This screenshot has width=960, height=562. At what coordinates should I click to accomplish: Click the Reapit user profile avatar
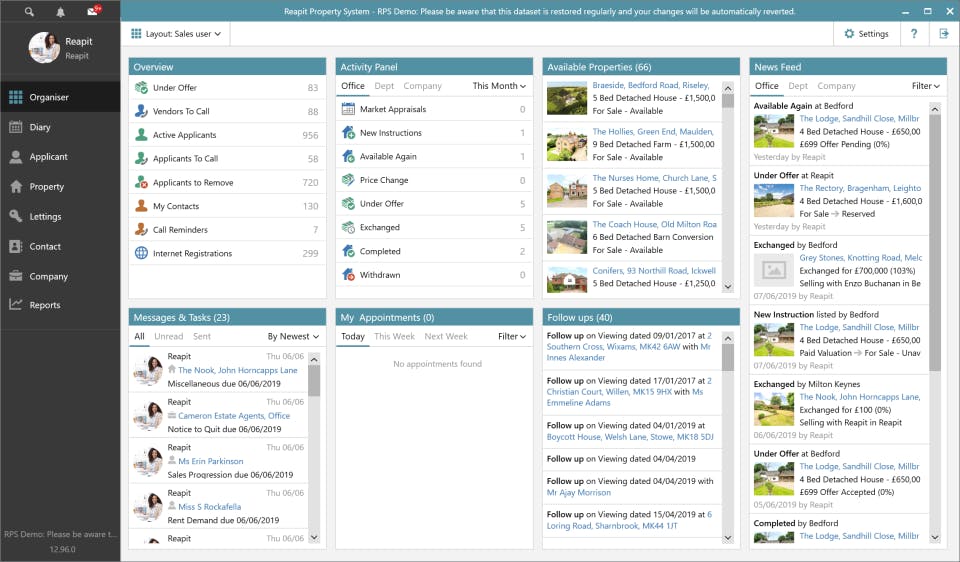[x=44, y=48]
